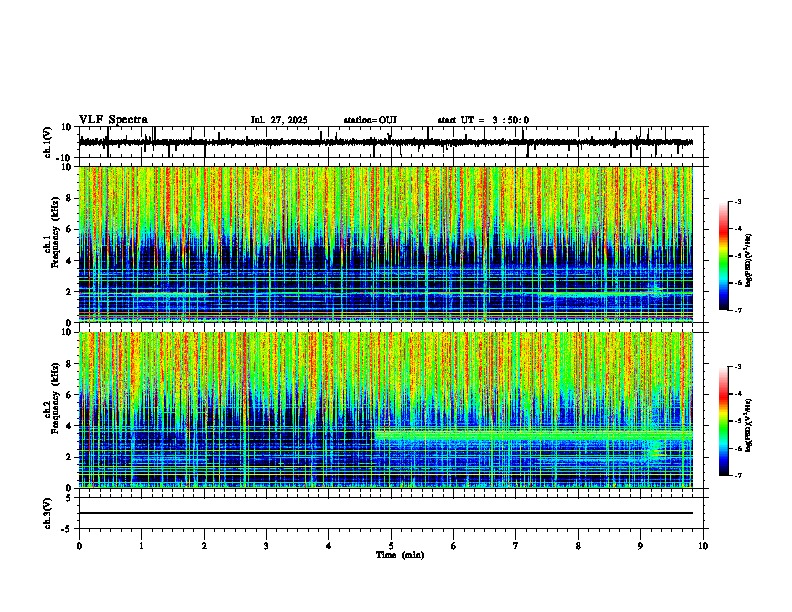Click the time axis tick label '4'
The width and height of the screenshot is (792, 612).
tap(329, 546)
